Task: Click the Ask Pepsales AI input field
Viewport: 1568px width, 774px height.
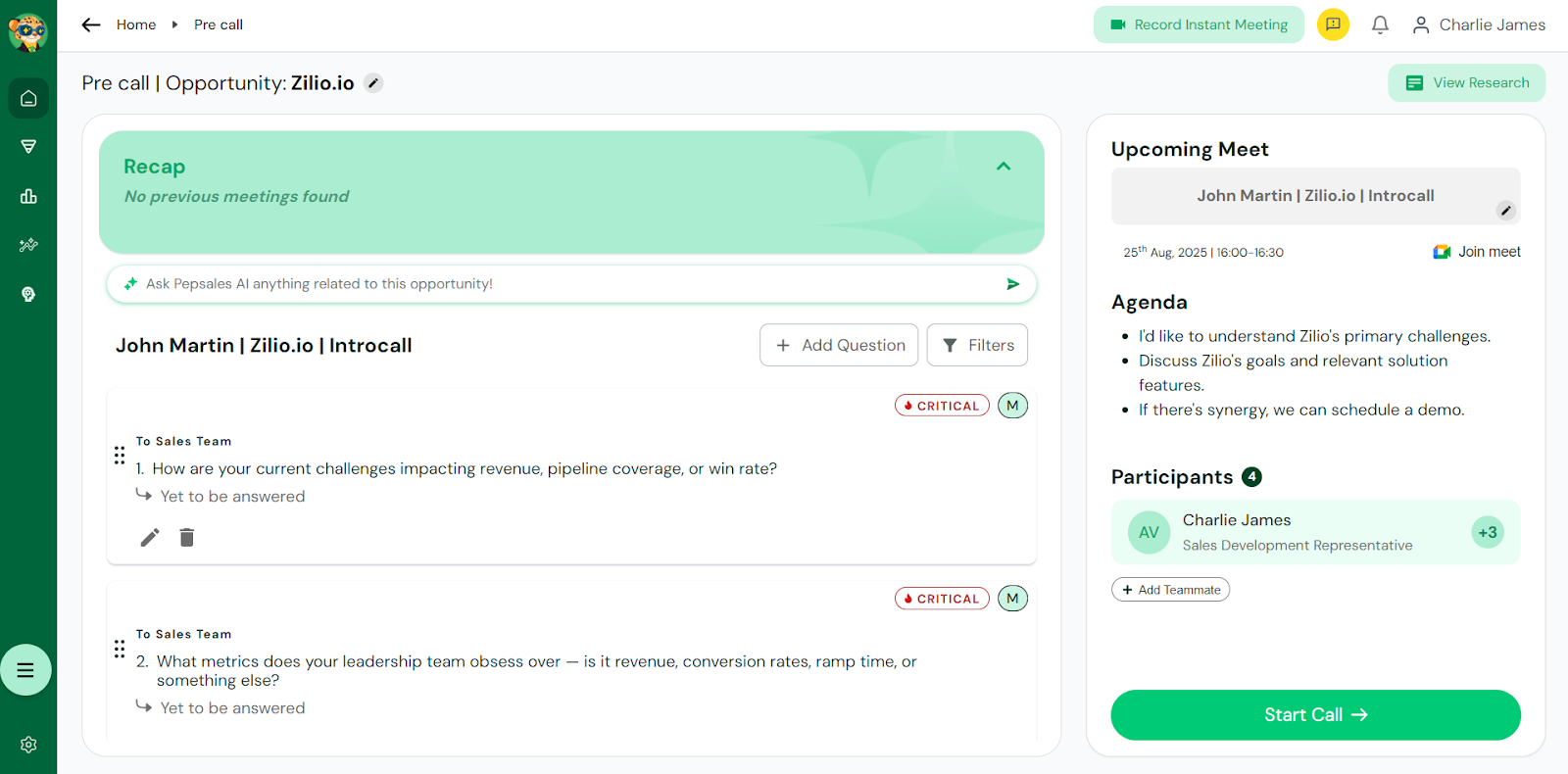Action: click(571, 284)
